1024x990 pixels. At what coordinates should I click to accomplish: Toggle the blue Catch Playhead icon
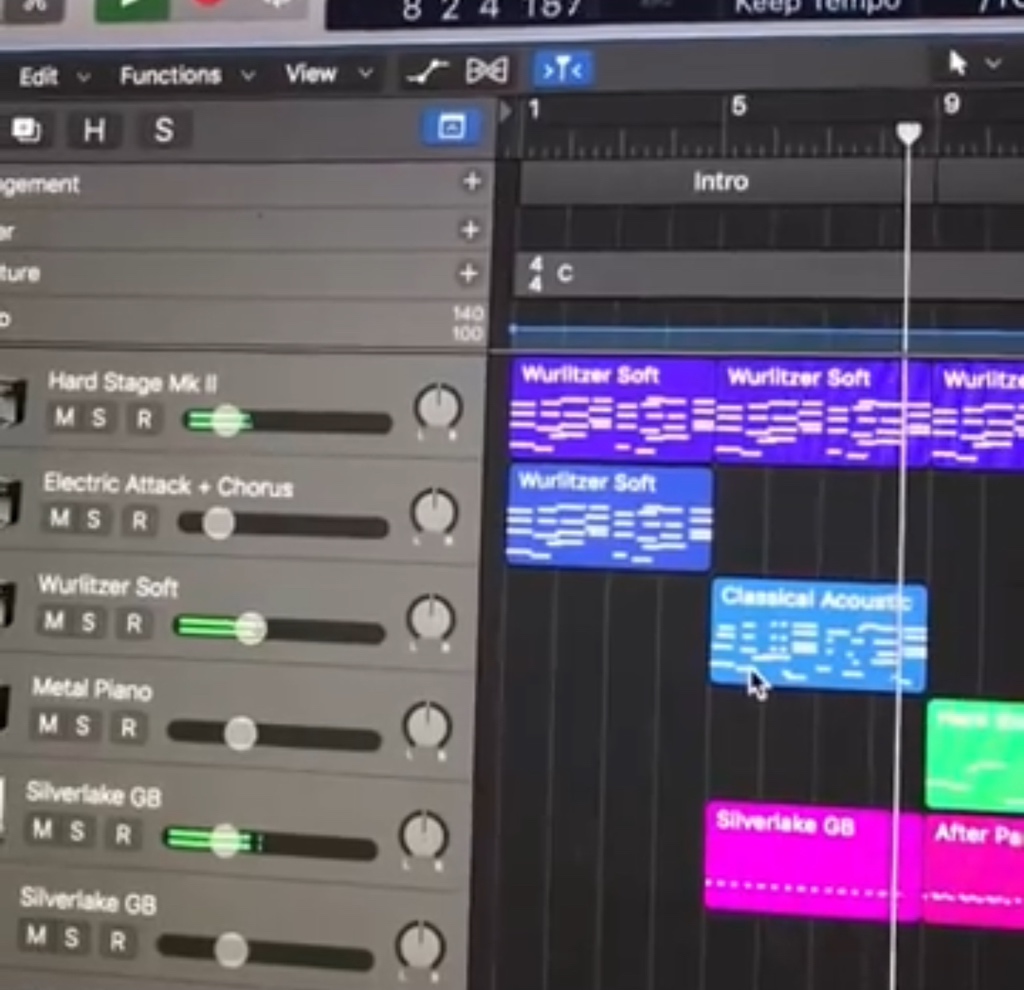pos(562,70)
